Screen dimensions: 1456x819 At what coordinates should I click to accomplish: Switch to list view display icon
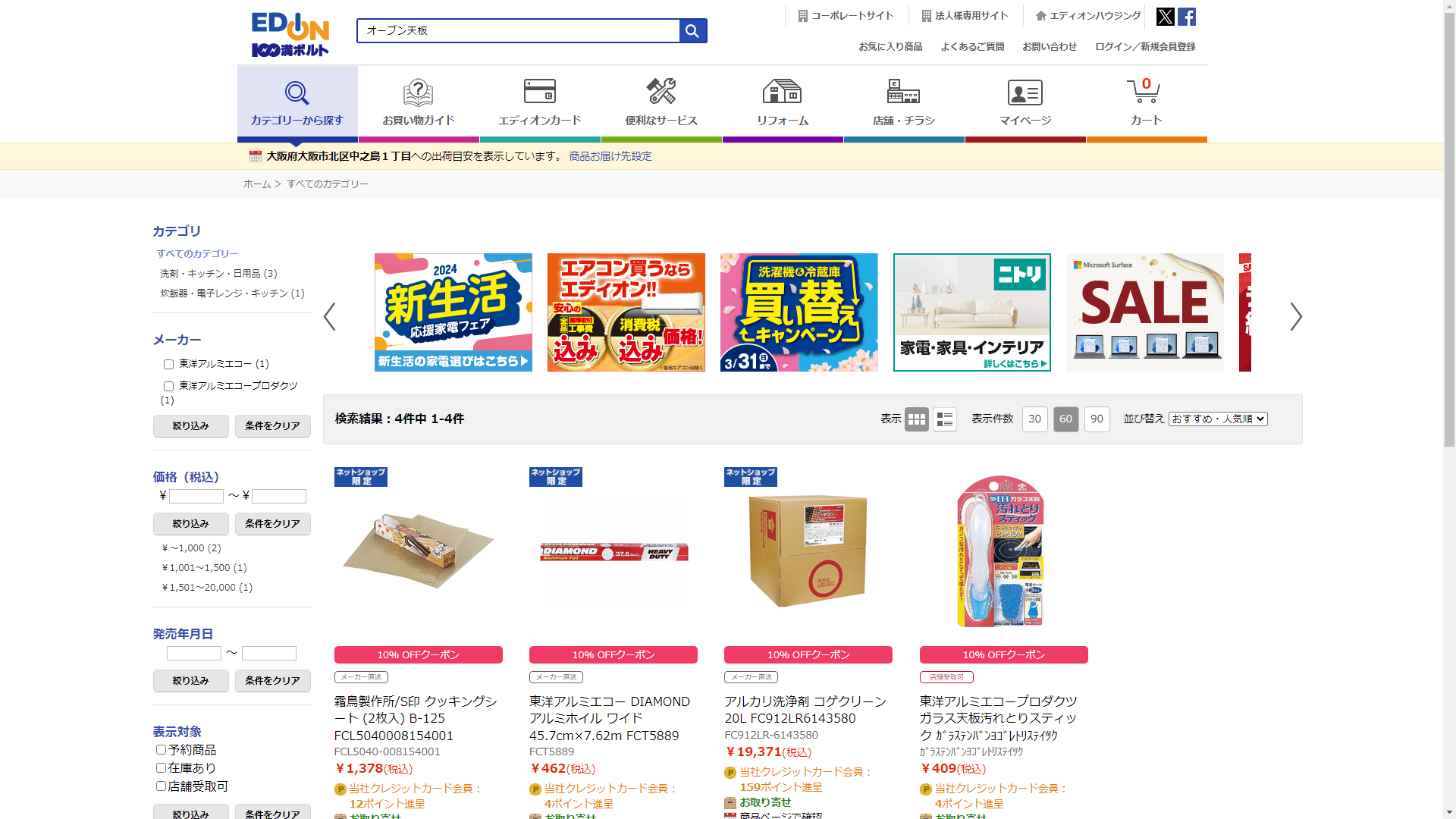(x=944, y=419)
